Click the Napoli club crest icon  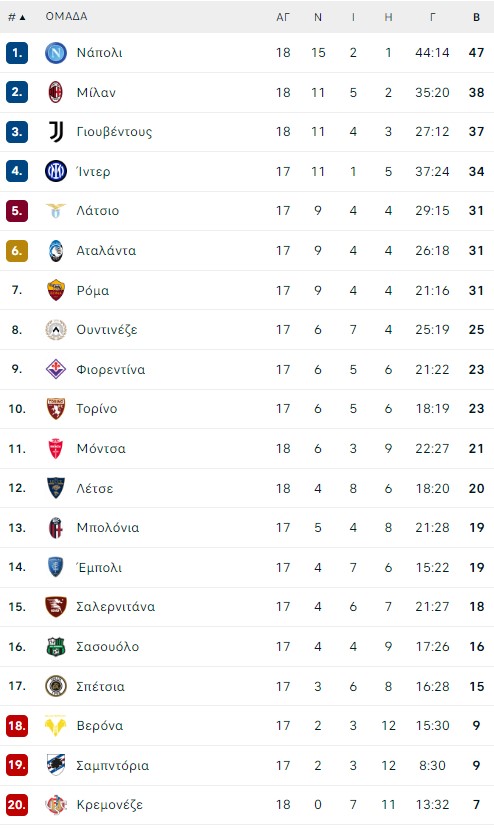56,52
